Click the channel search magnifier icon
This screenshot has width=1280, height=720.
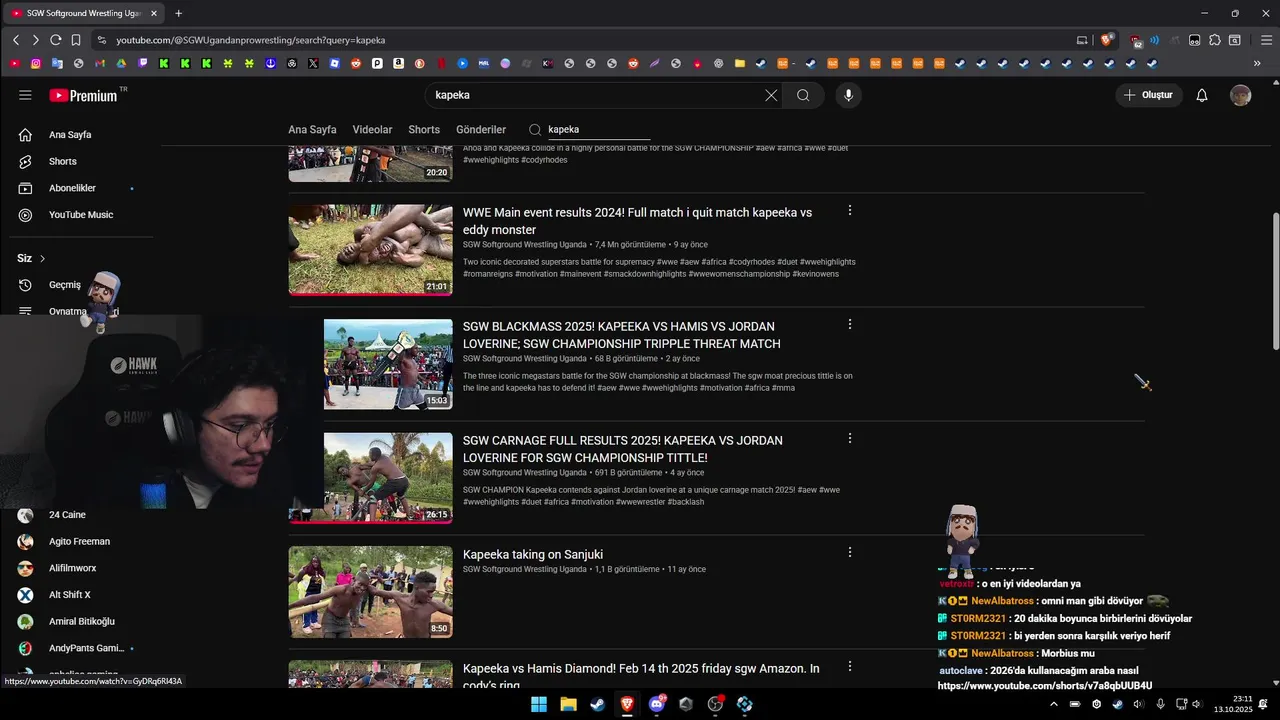[535, 130]
